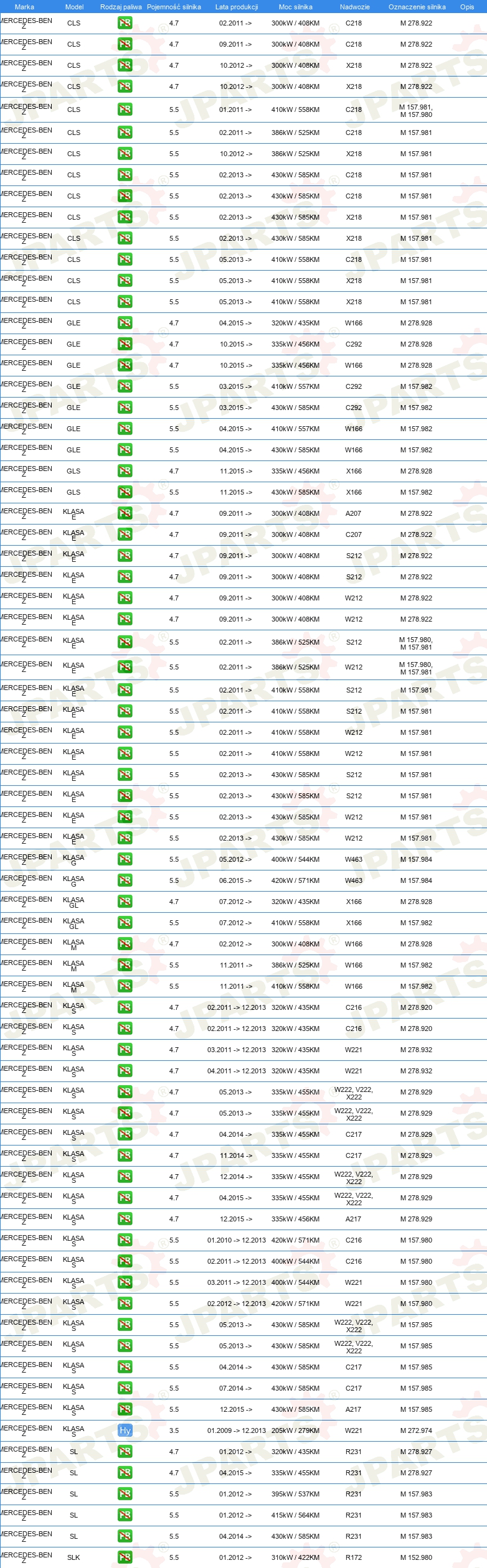Select petrol icon in KLASA GL 5.5 row
487x1568 pixels.
pyautogui.click(x=125, y=923)
